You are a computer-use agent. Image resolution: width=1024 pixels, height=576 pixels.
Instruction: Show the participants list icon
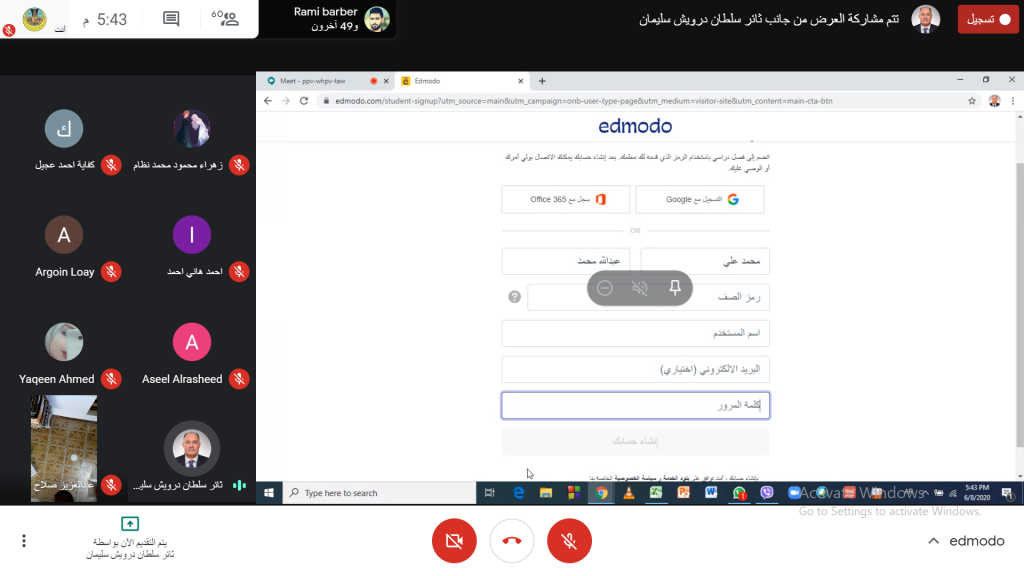[225, 18]
